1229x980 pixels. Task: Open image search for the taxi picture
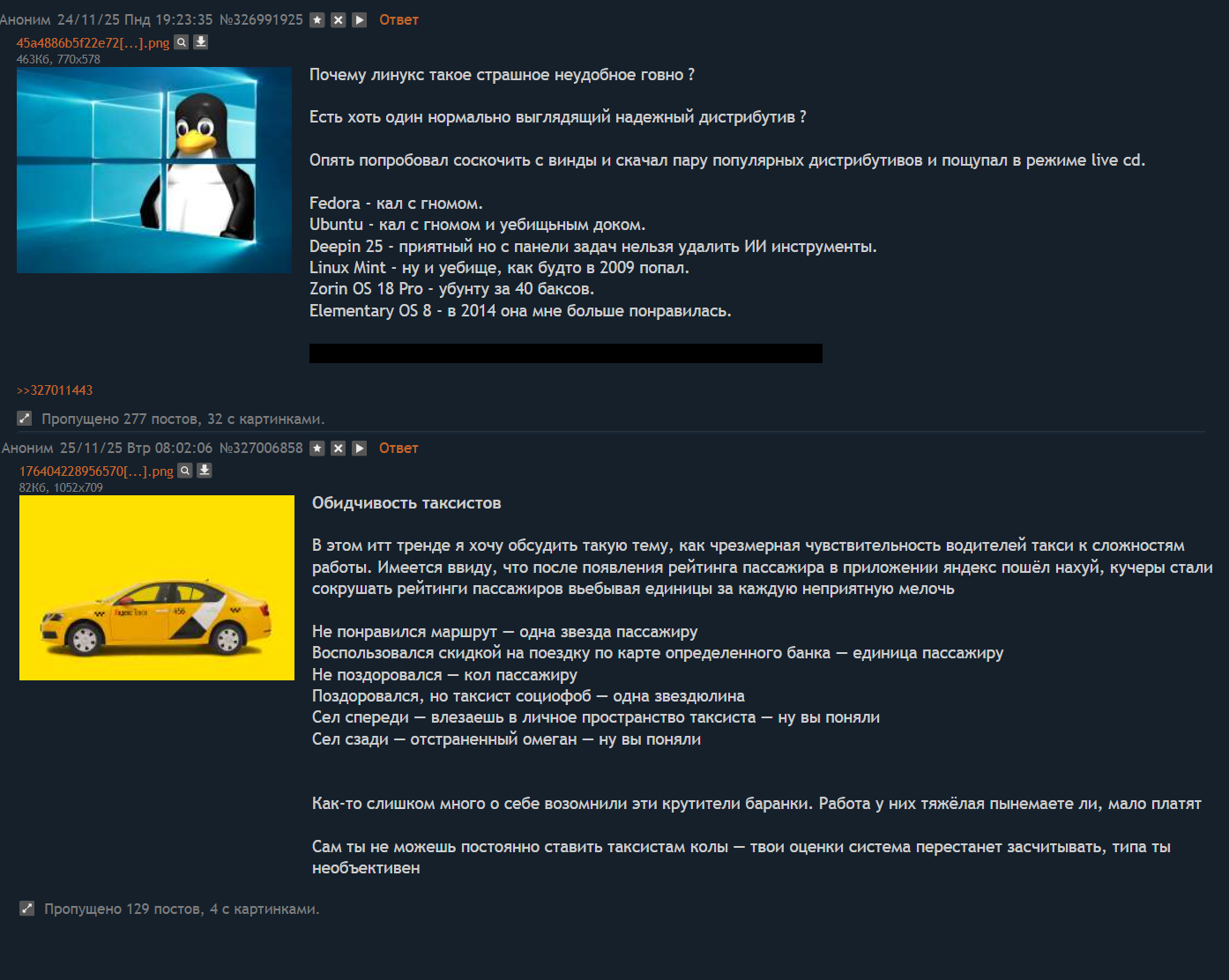coord(185,470)
